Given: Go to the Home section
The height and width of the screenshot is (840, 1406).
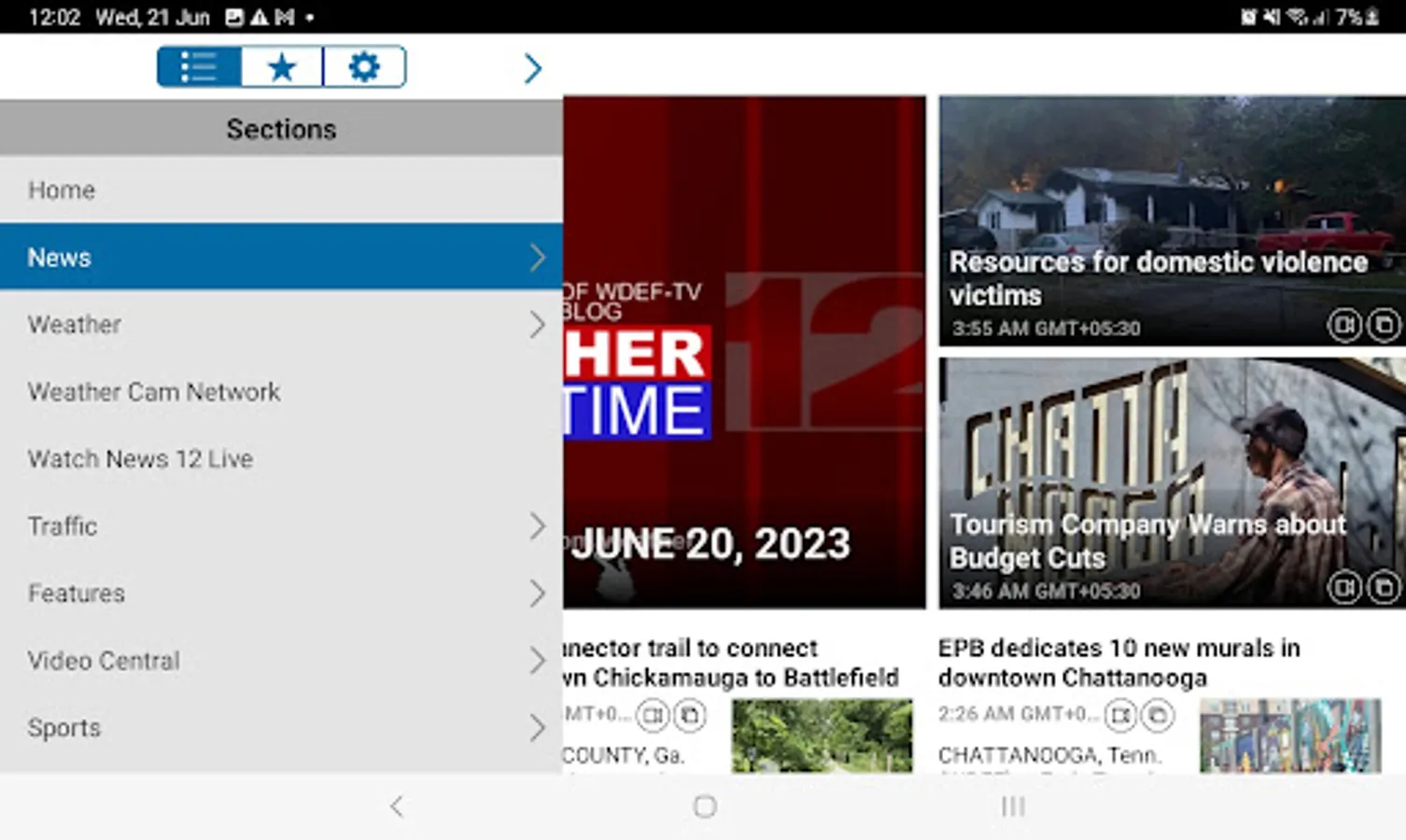Looking at the screenshot, I should tap(281, 189).
